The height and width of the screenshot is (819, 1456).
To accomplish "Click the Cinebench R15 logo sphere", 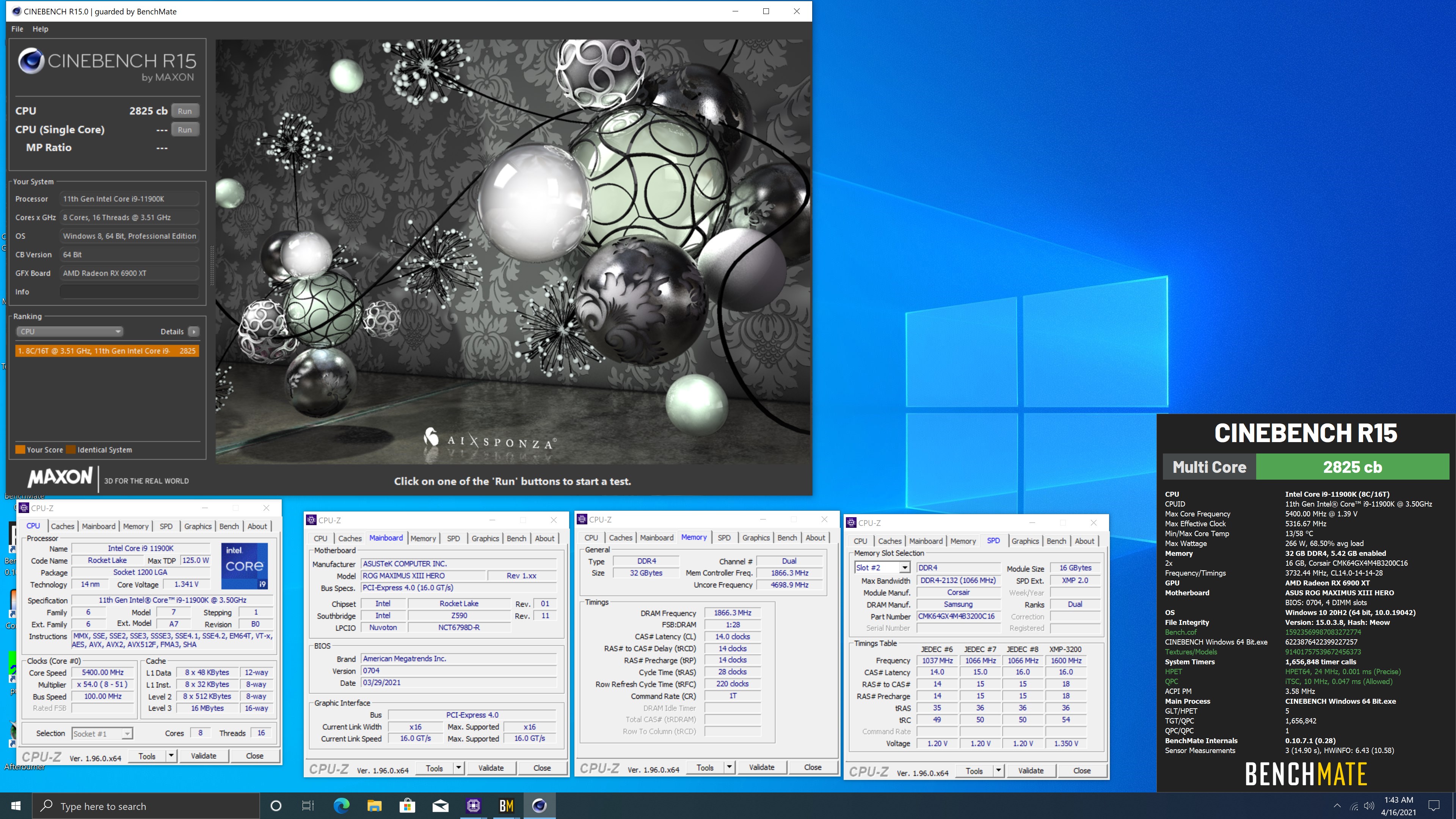I will [31, 61].
